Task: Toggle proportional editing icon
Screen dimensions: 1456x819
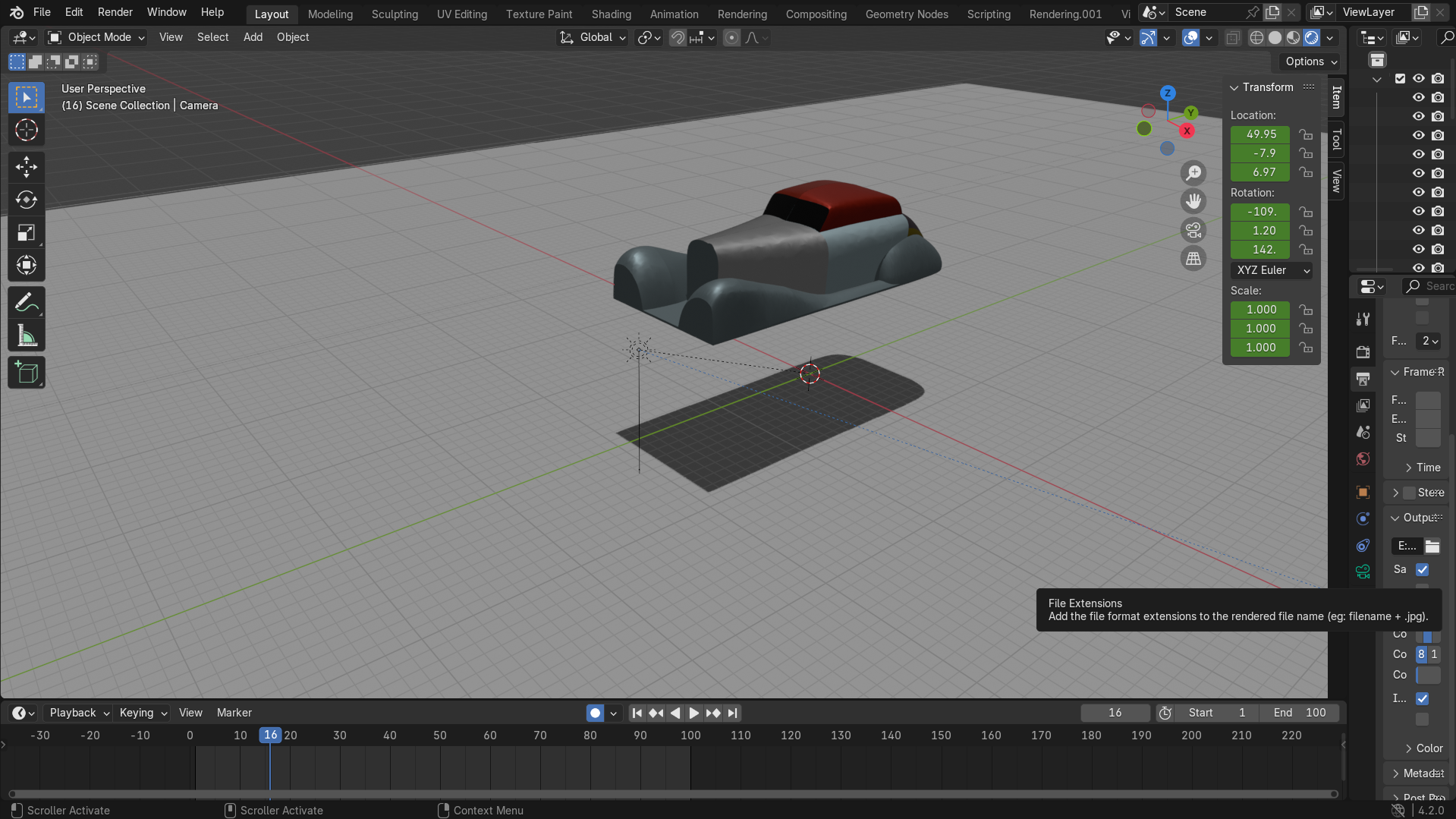Action: coord(731,37)
